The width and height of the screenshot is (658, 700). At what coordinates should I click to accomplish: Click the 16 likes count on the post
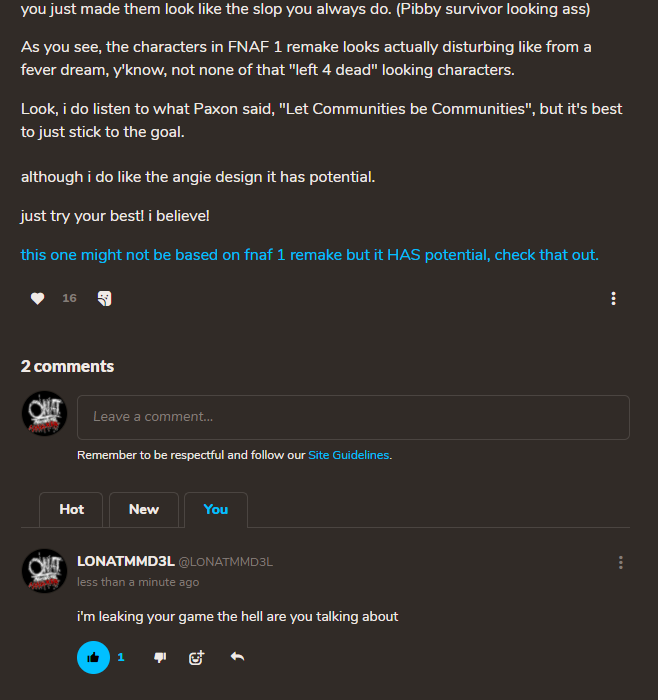coord(69,298)
